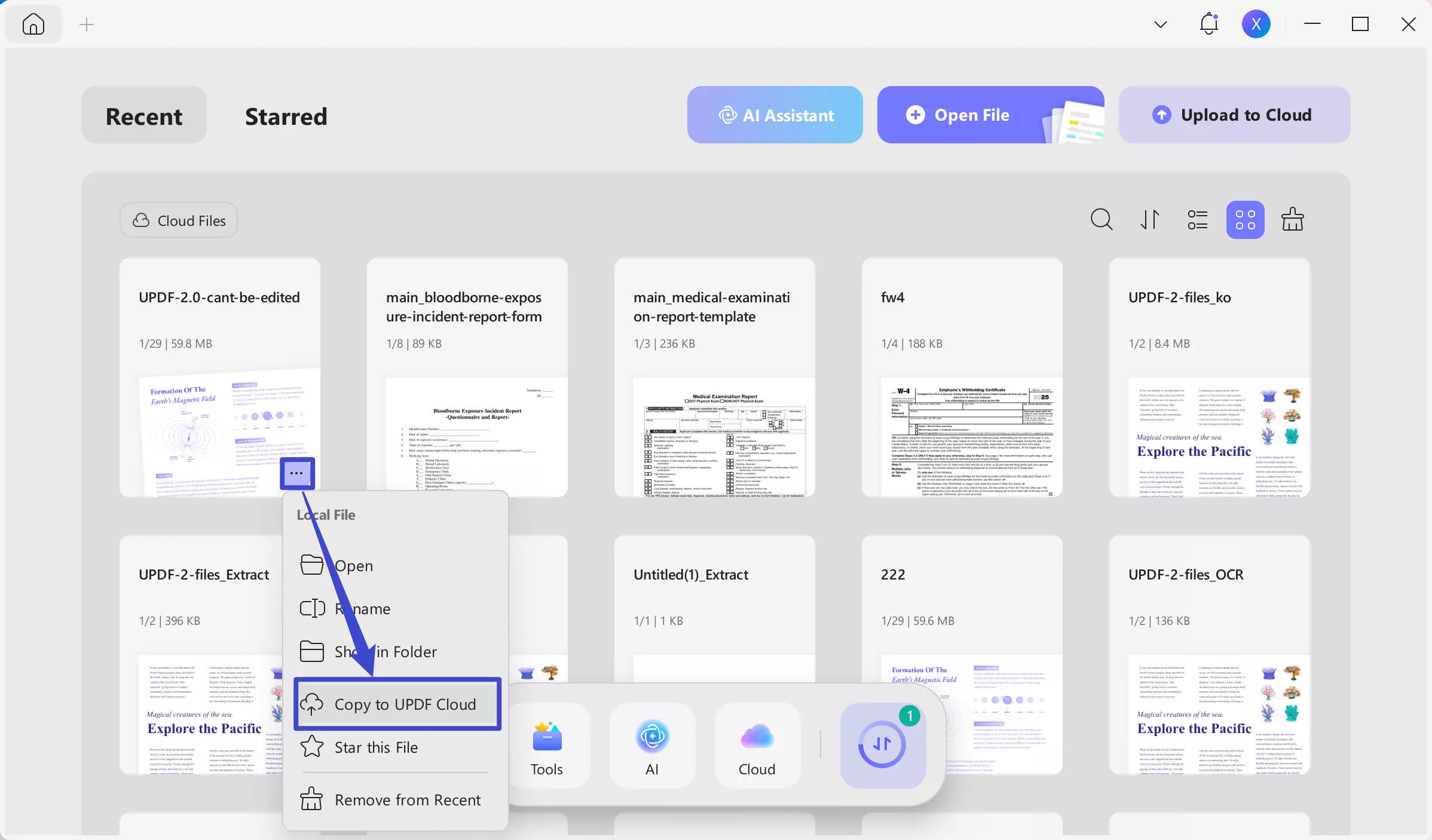Click the clear recent list broom icon
This screenshot has height=840, width=1432.
1292,219
